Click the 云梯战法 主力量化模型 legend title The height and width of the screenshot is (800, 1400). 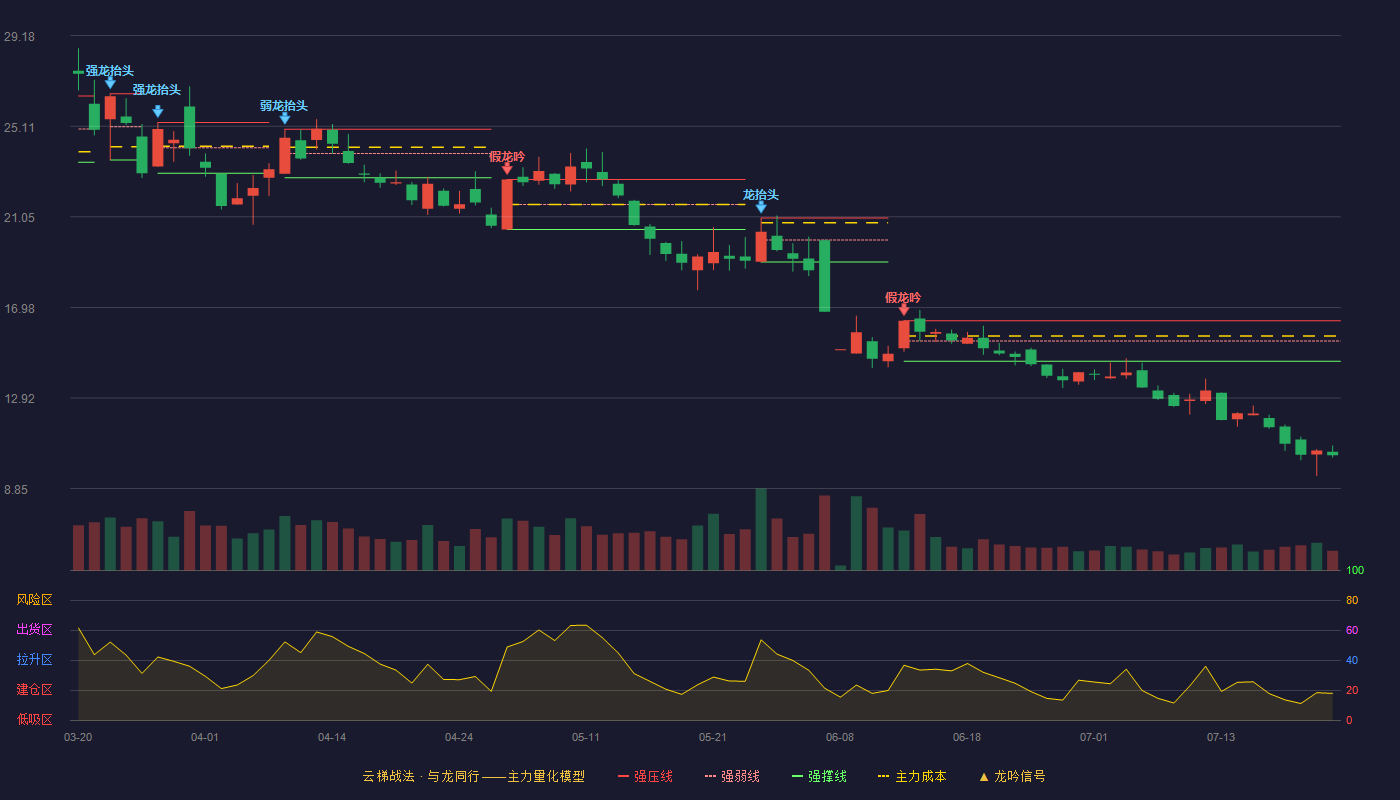click(474, 776)
